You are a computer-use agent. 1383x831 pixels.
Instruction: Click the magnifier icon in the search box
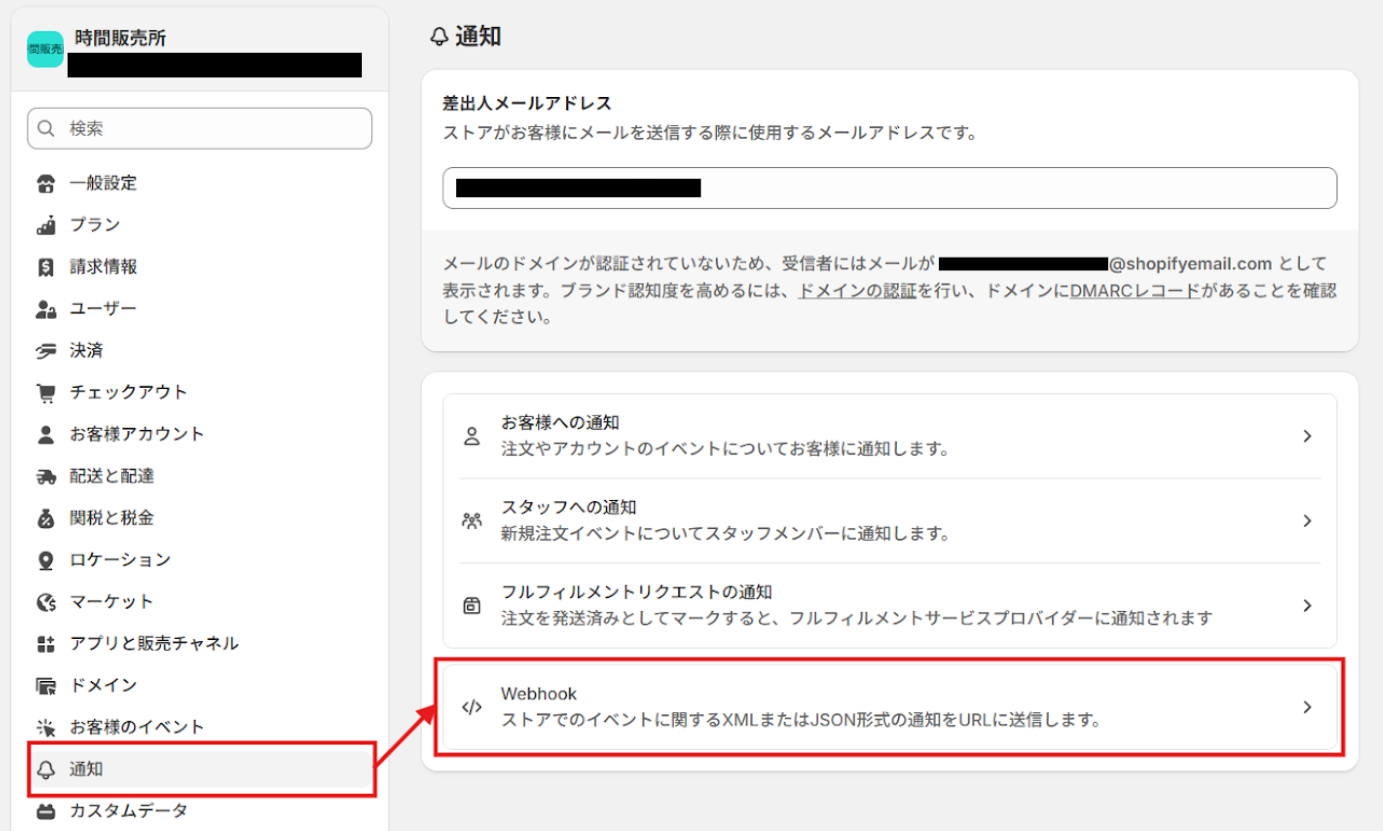point(45,128)
